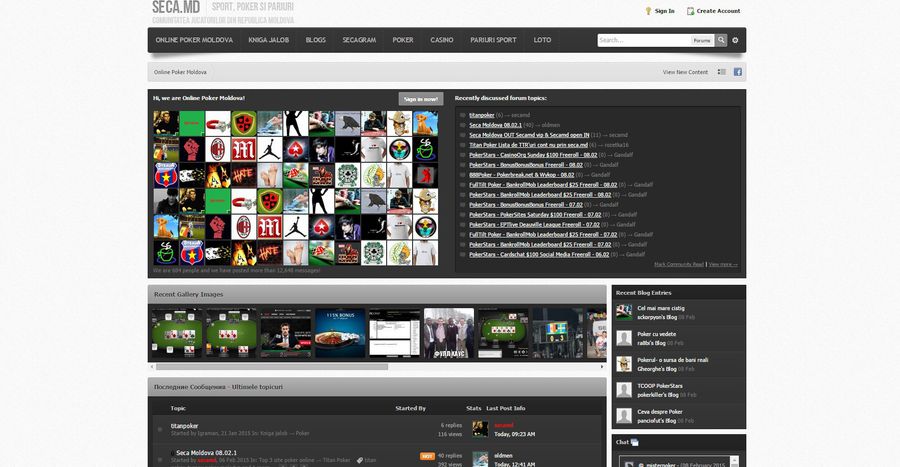Open PokerStars CasinoOrg Sunday $100 Freeroll topic

533,155
